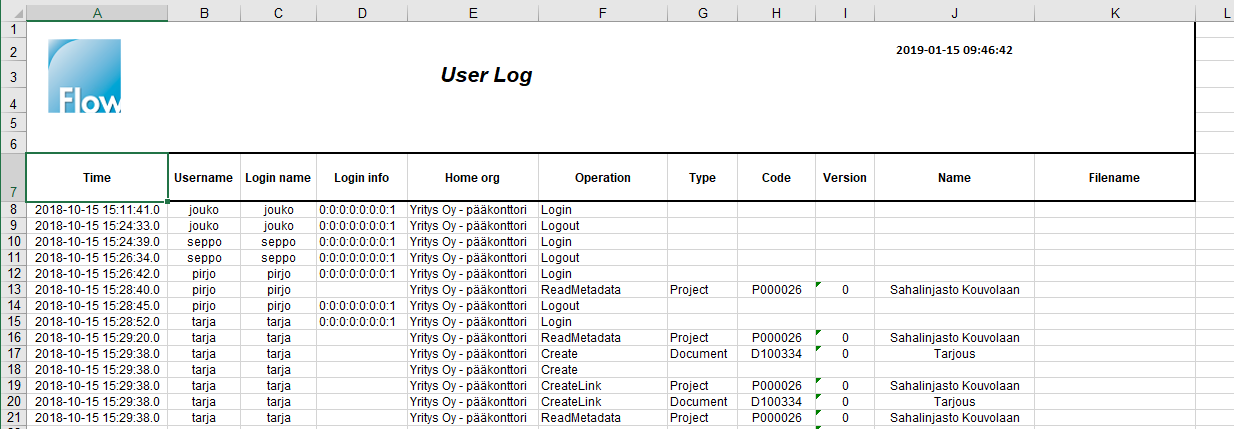Click the User Log title cell

click(486, 75)
